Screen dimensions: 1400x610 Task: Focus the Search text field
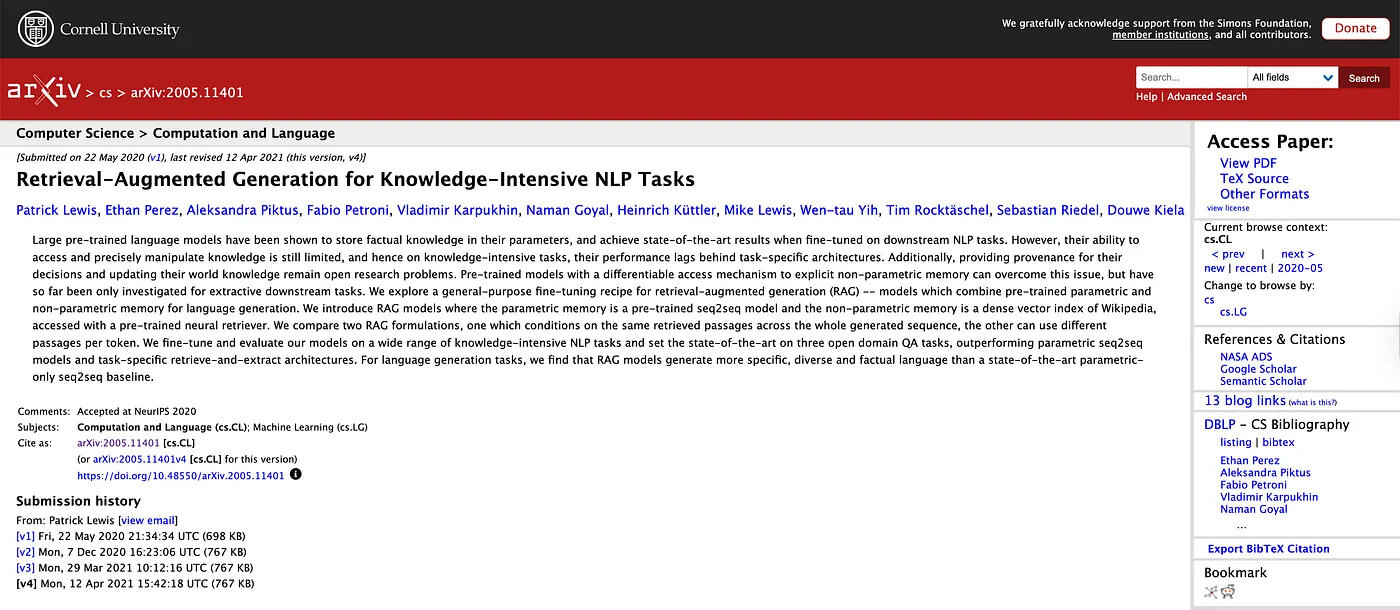[1191, 77]
